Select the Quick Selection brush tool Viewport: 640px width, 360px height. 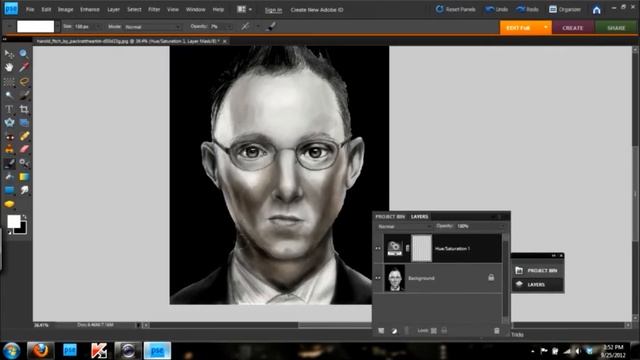tap(24, 95)
